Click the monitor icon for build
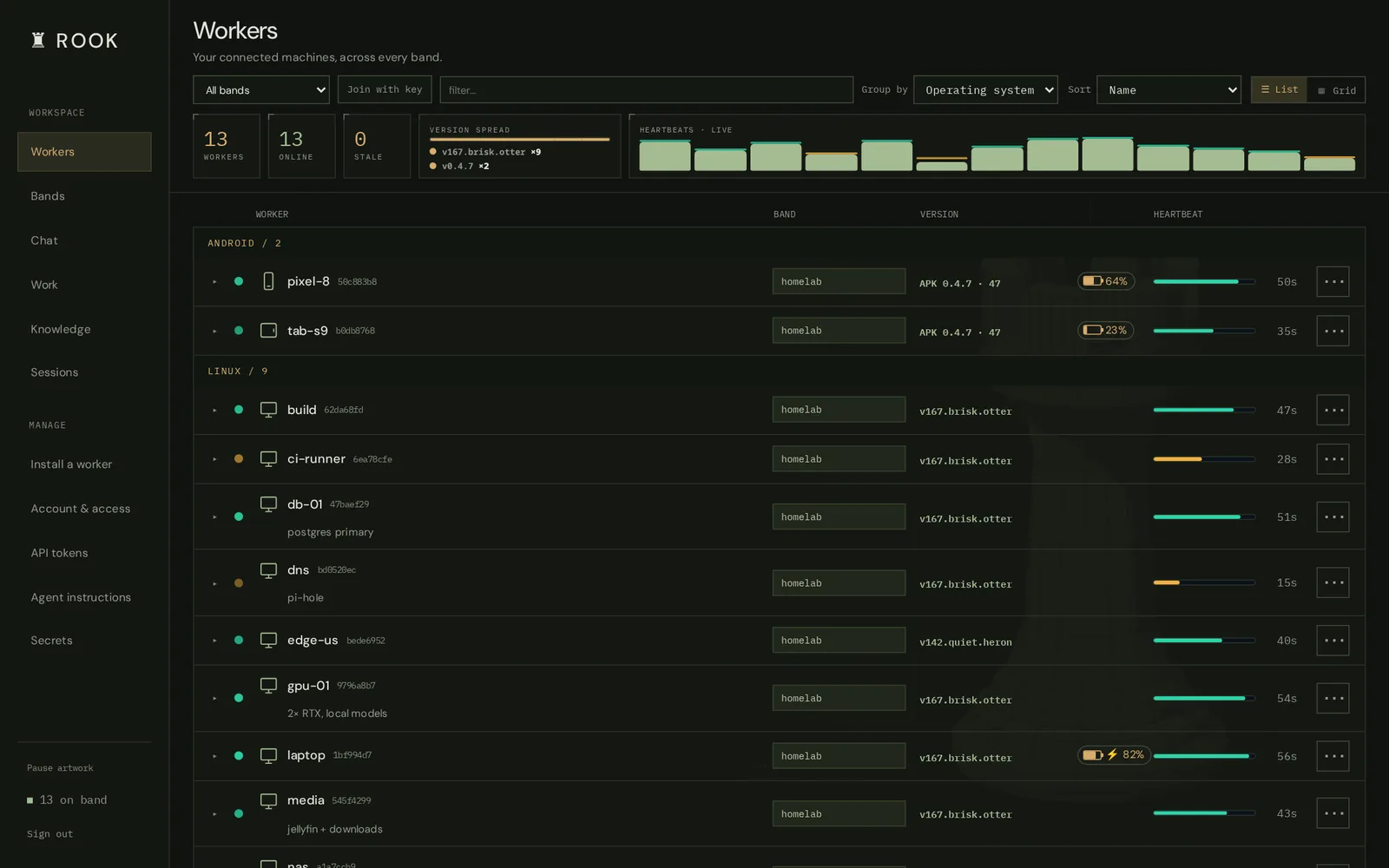 coord(268,410)
